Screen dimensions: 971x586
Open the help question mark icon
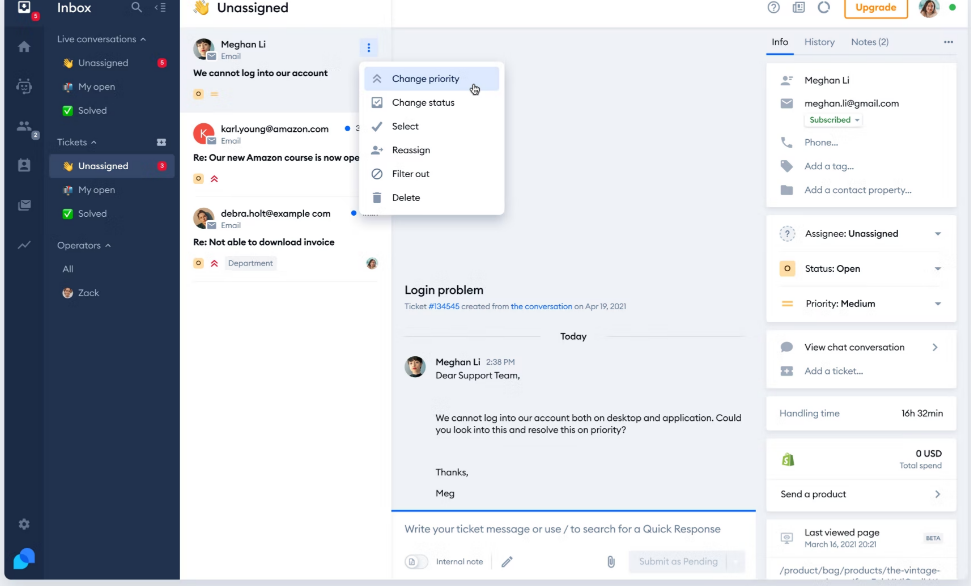point(773,9)
